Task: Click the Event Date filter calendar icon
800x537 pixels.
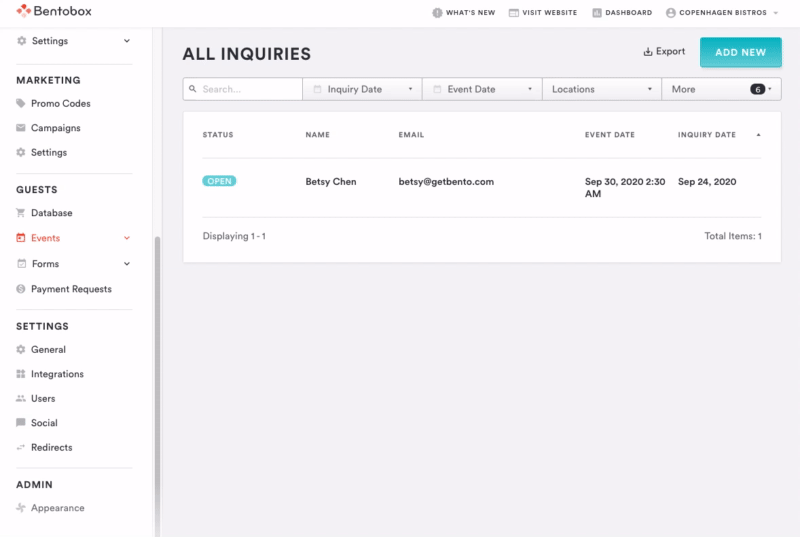Action: click(x=437, y=89)
